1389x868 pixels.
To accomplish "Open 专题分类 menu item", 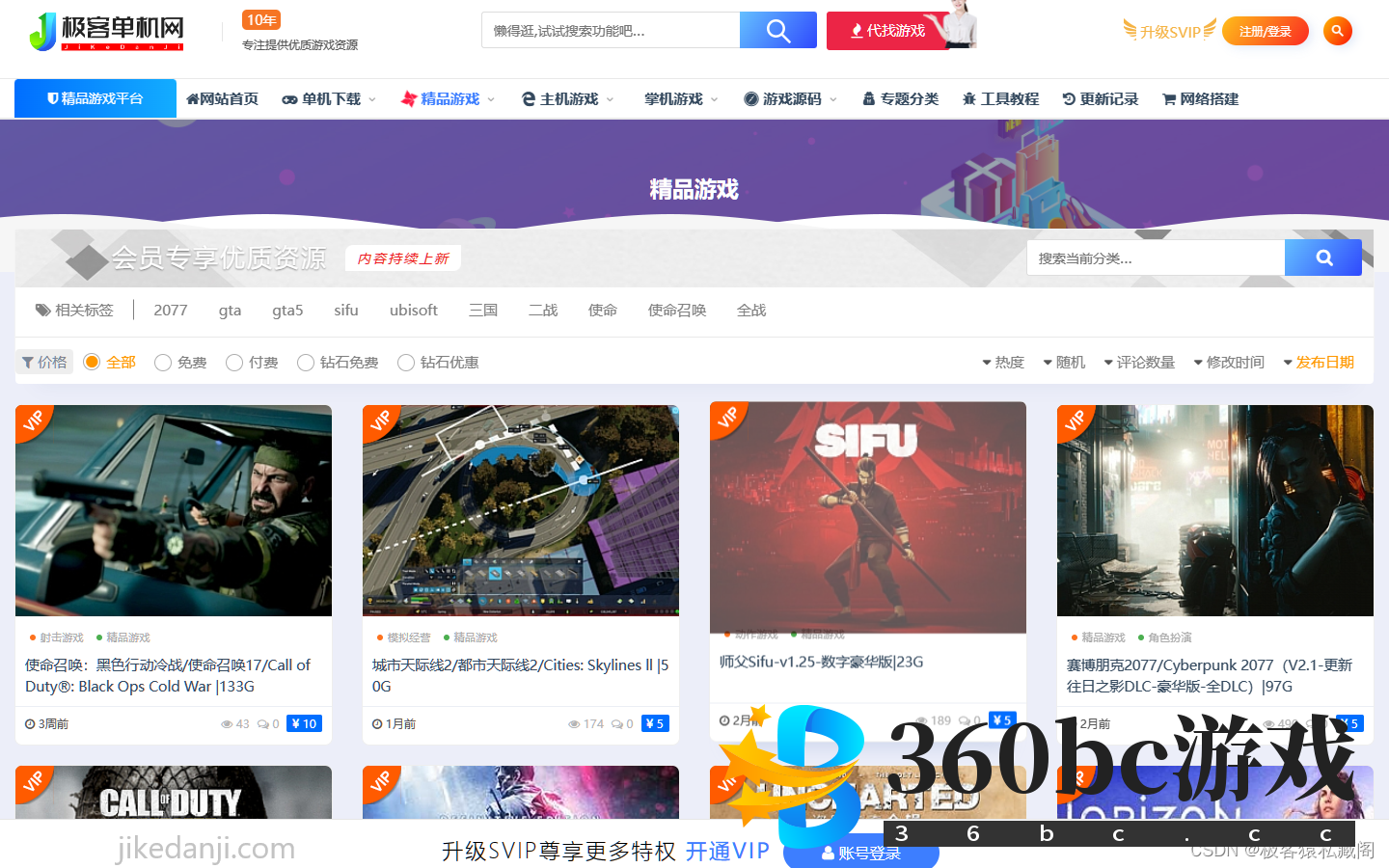I will pyautogui.click(x=900, y=99).
